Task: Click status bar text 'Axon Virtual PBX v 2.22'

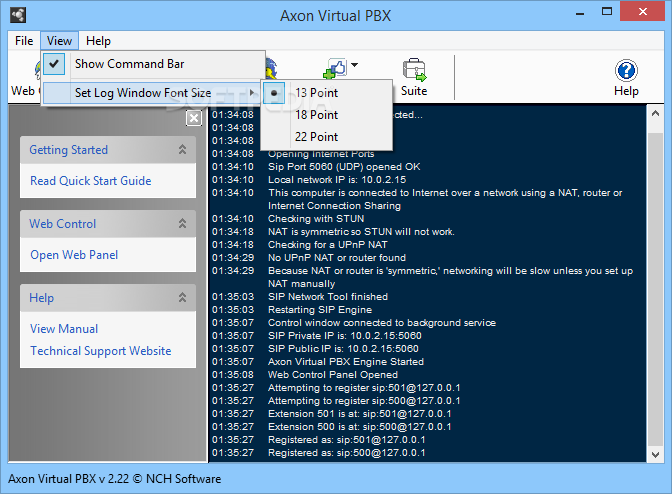Action: [69, 479]
